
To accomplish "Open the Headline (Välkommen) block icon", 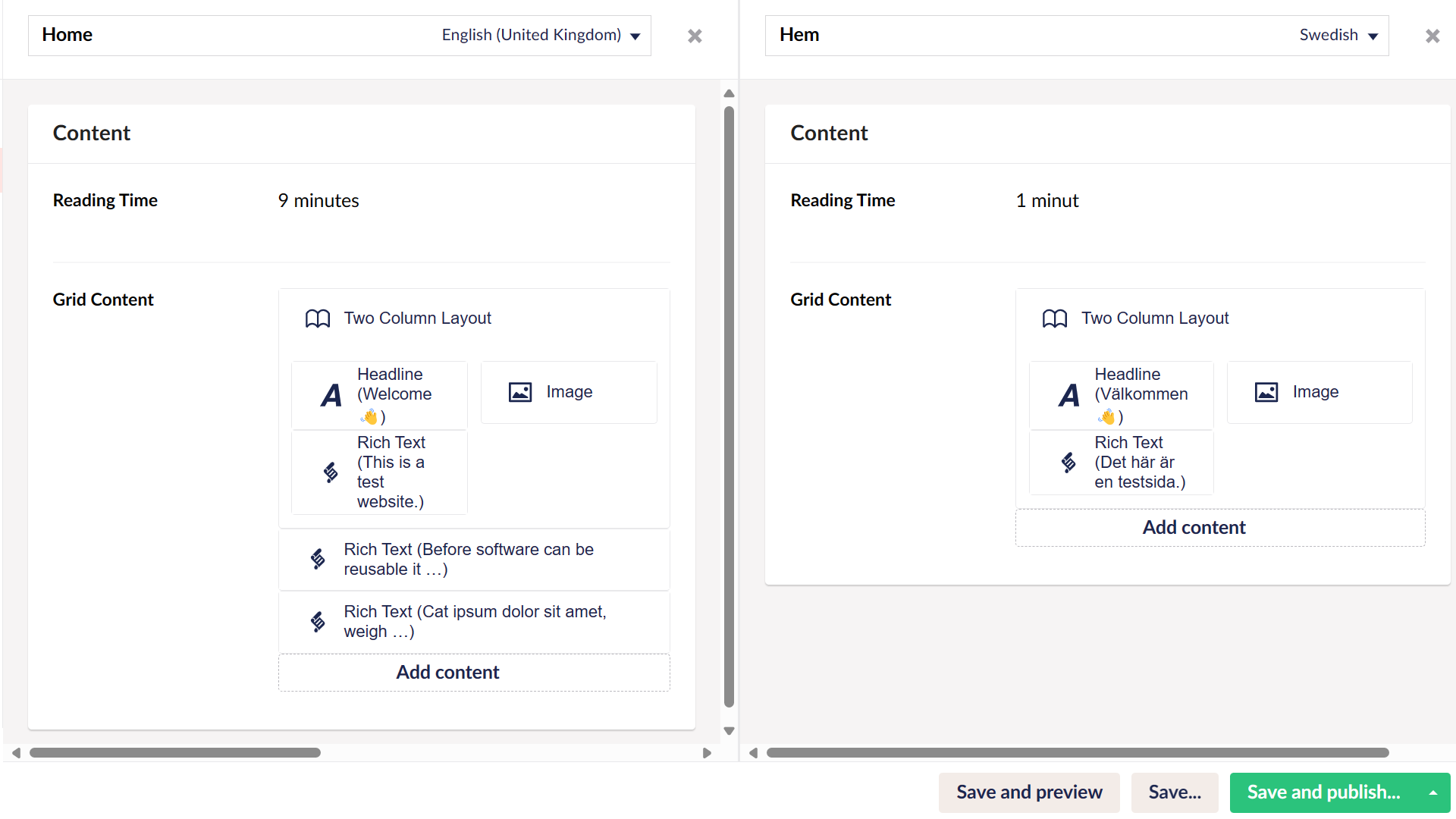I will [x=1068, y=395].
